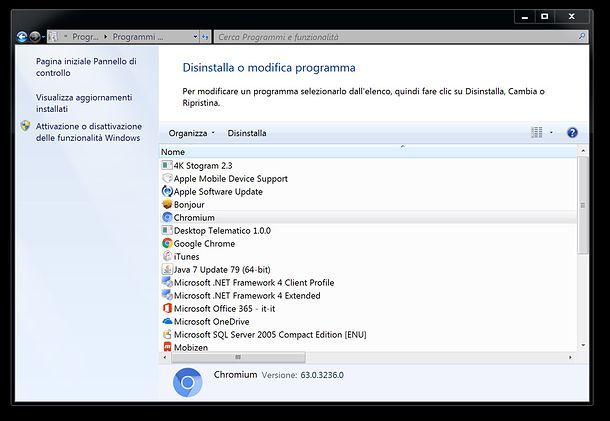Viewport: 610px width, 421px height.
Task: Select the Google Chrome entry text
Action: (x=204, y=244)
